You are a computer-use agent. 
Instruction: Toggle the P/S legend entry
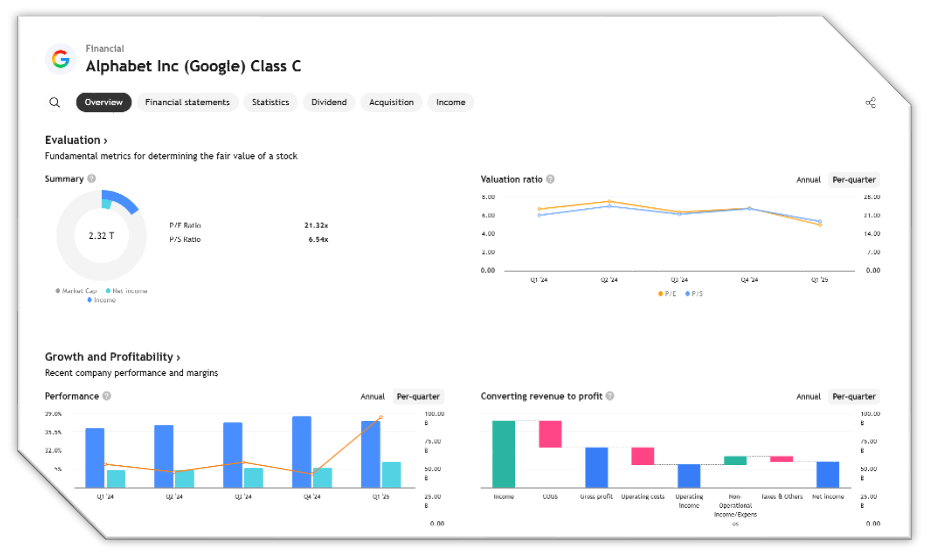694,294
